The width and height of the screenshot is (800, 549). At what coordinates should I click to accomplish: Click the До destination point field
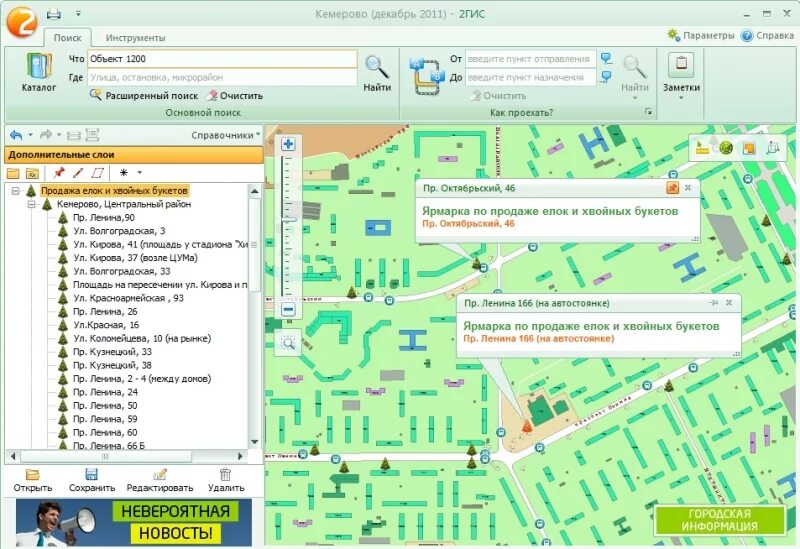click(x=531, y=78)
